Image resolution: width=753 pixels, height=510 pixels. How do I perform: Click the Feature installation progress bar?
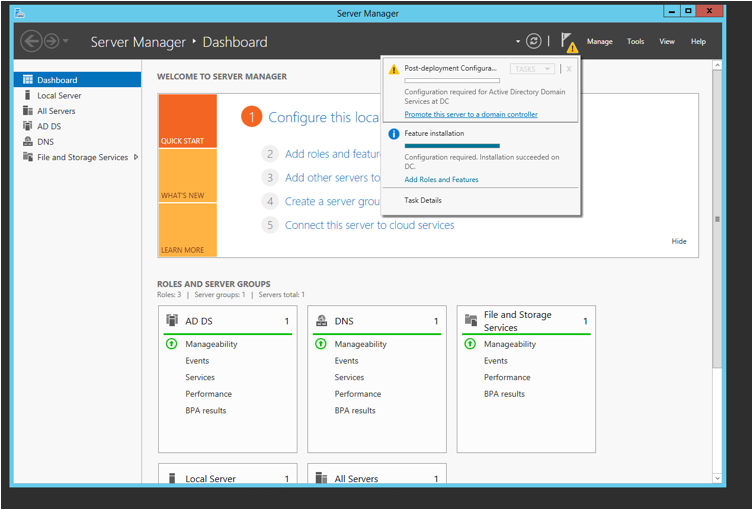pyautogui.click(x=452, y=146)
